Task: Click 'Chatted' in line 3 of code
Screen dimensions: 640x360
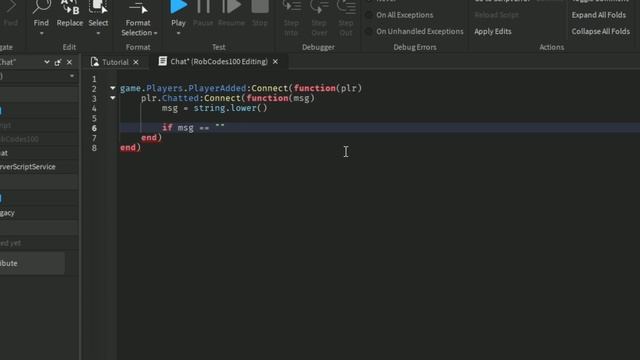Action: pos(180,98)
